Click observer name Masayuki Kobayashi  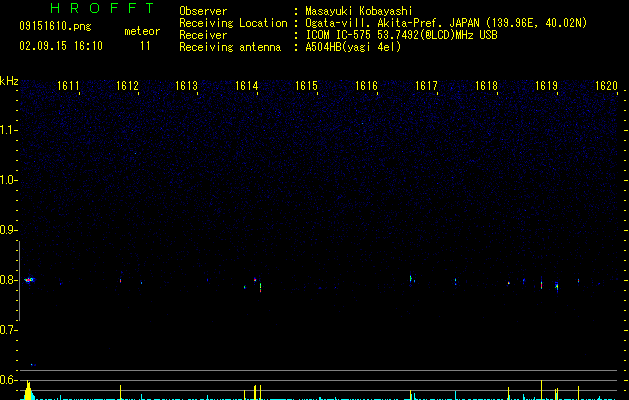click(x=359, y=11)
